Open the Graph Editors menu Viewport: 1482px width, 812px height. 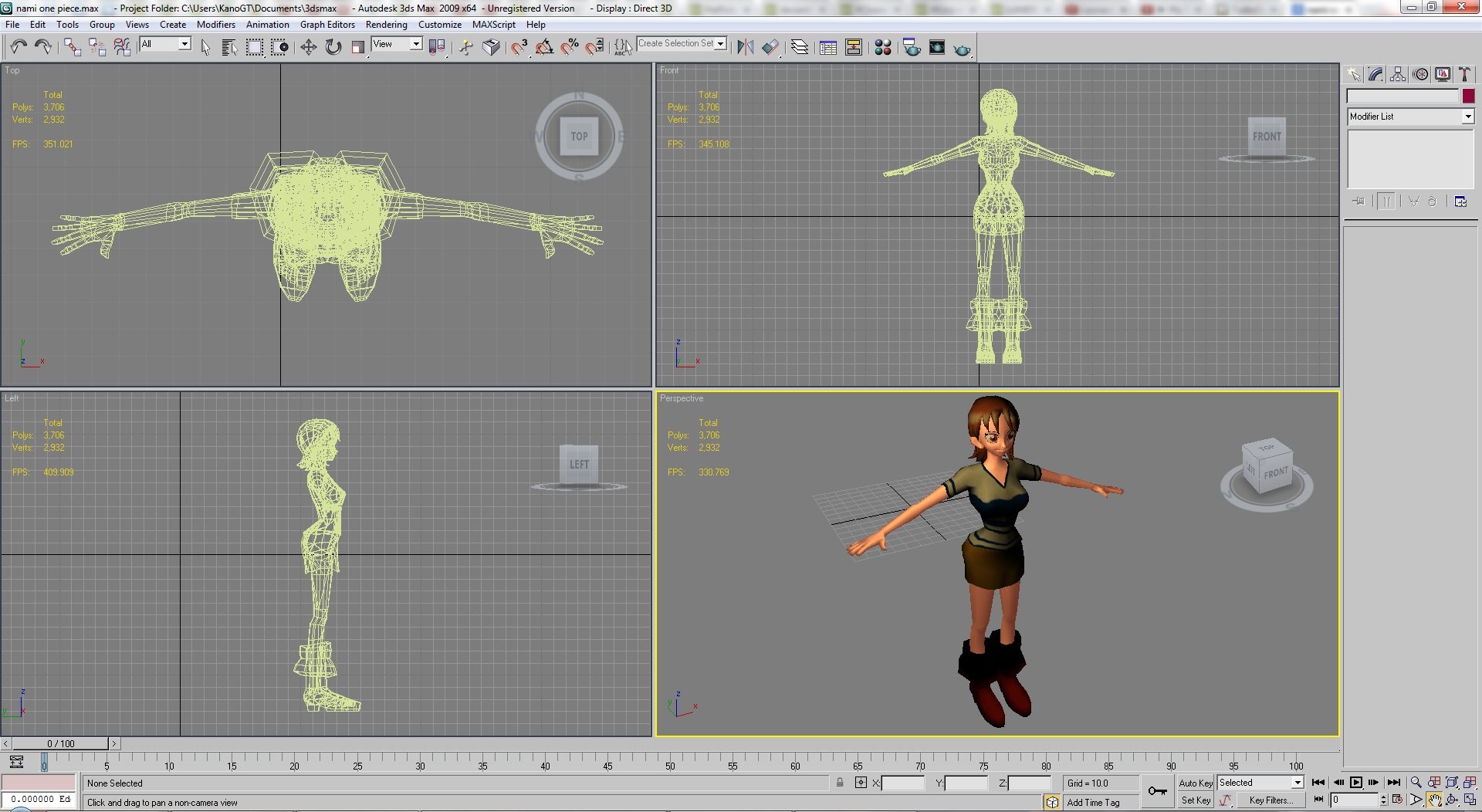(x=327, y=25)
